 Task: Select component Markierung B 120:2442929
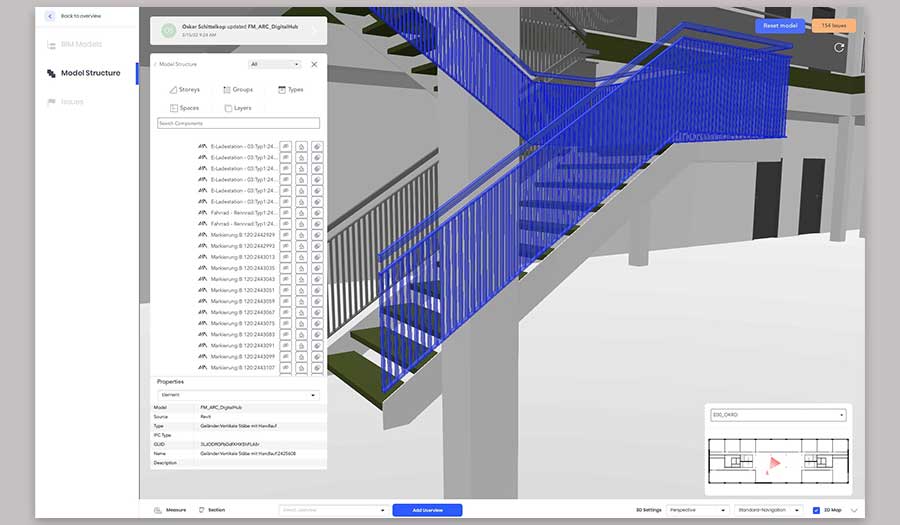coord(242,235)
